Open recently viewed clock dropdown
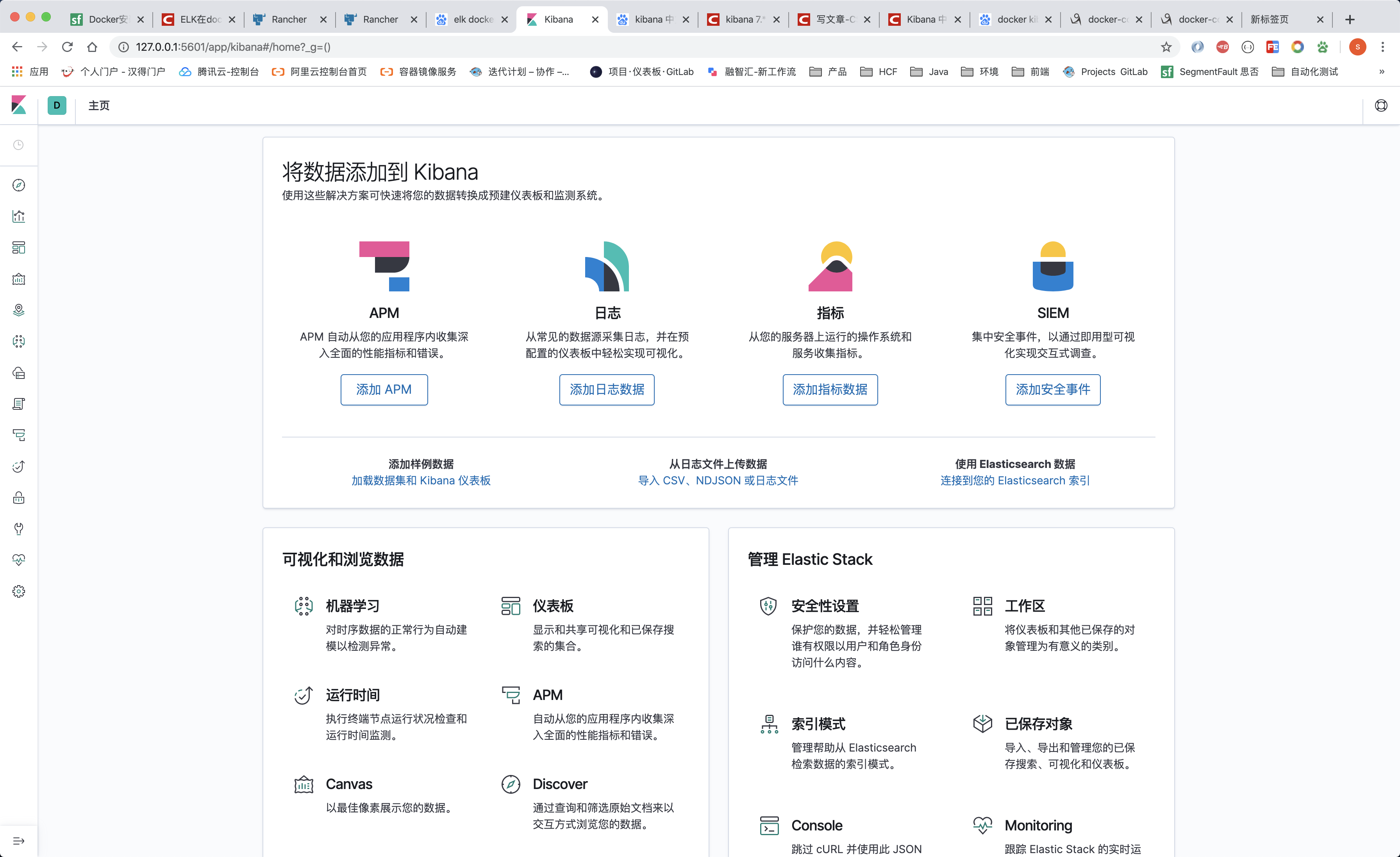This screenshot has height=857, width=1400. click(x=19, y=145)
